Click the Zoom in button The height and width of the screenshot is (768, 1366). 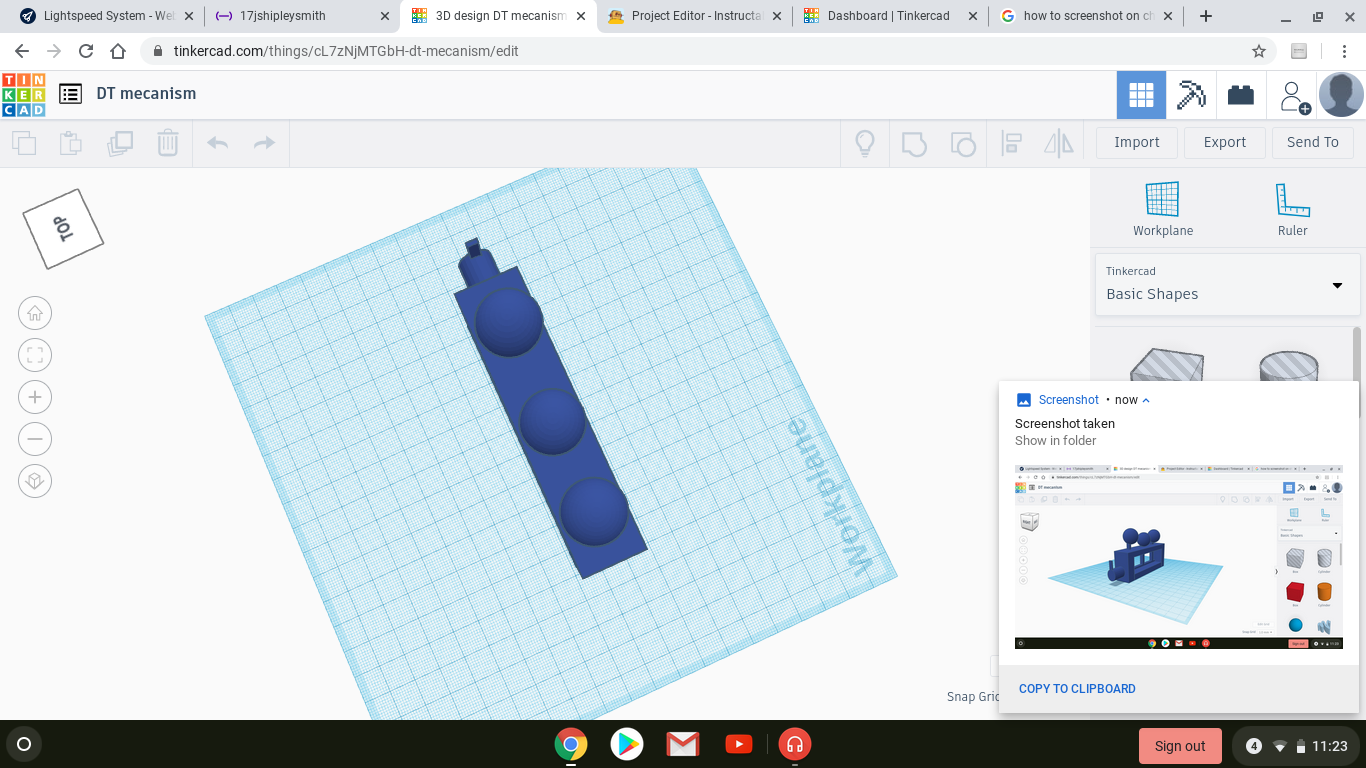35,397
